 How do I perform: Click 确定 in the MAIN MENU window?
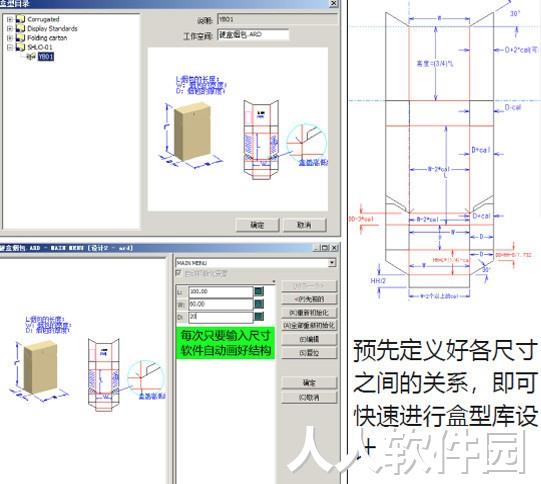pos(309,383)
